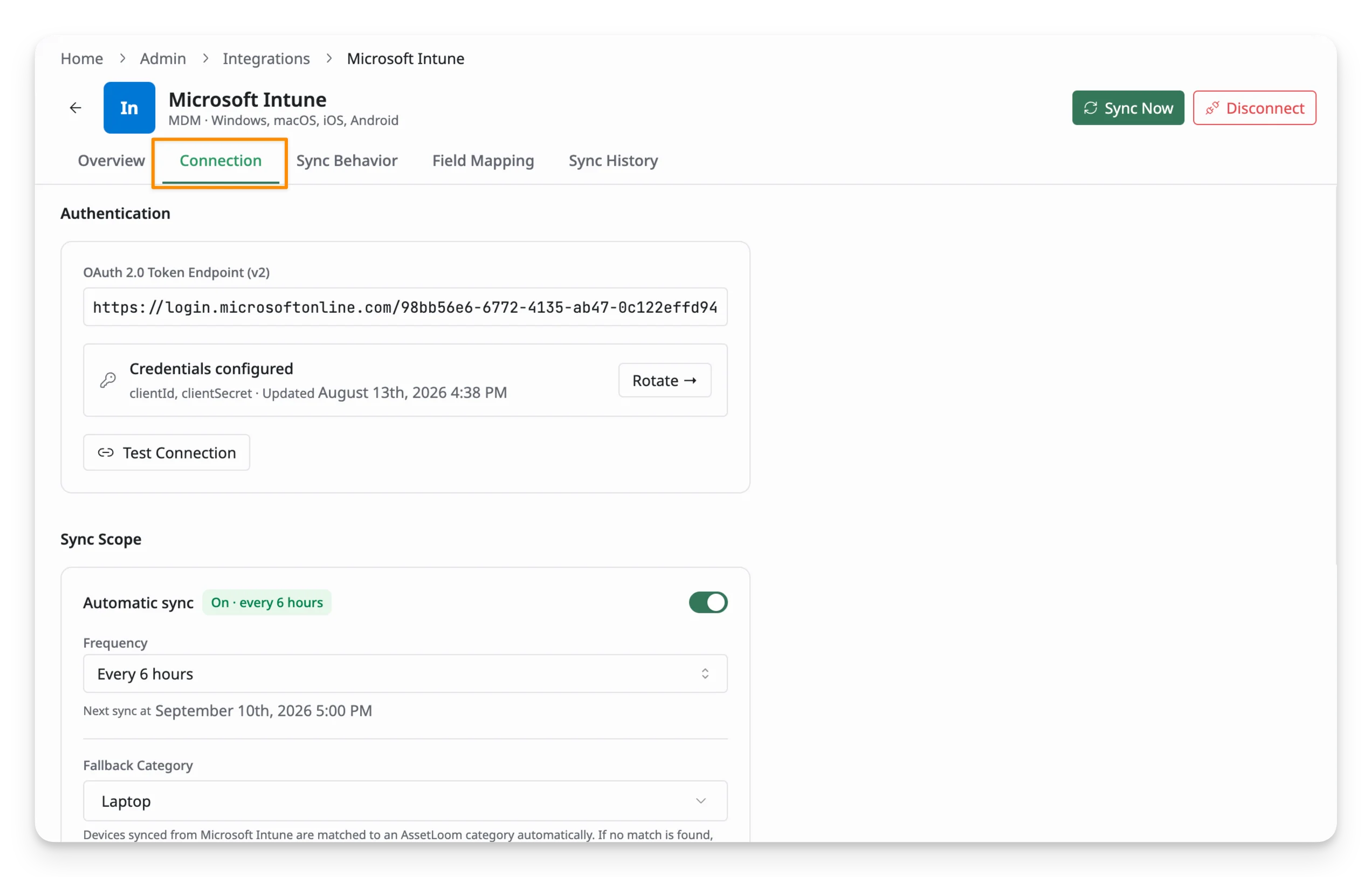Run Test Connection
1372x877 pixels.
pyautogui.click(x=167, y=453)
